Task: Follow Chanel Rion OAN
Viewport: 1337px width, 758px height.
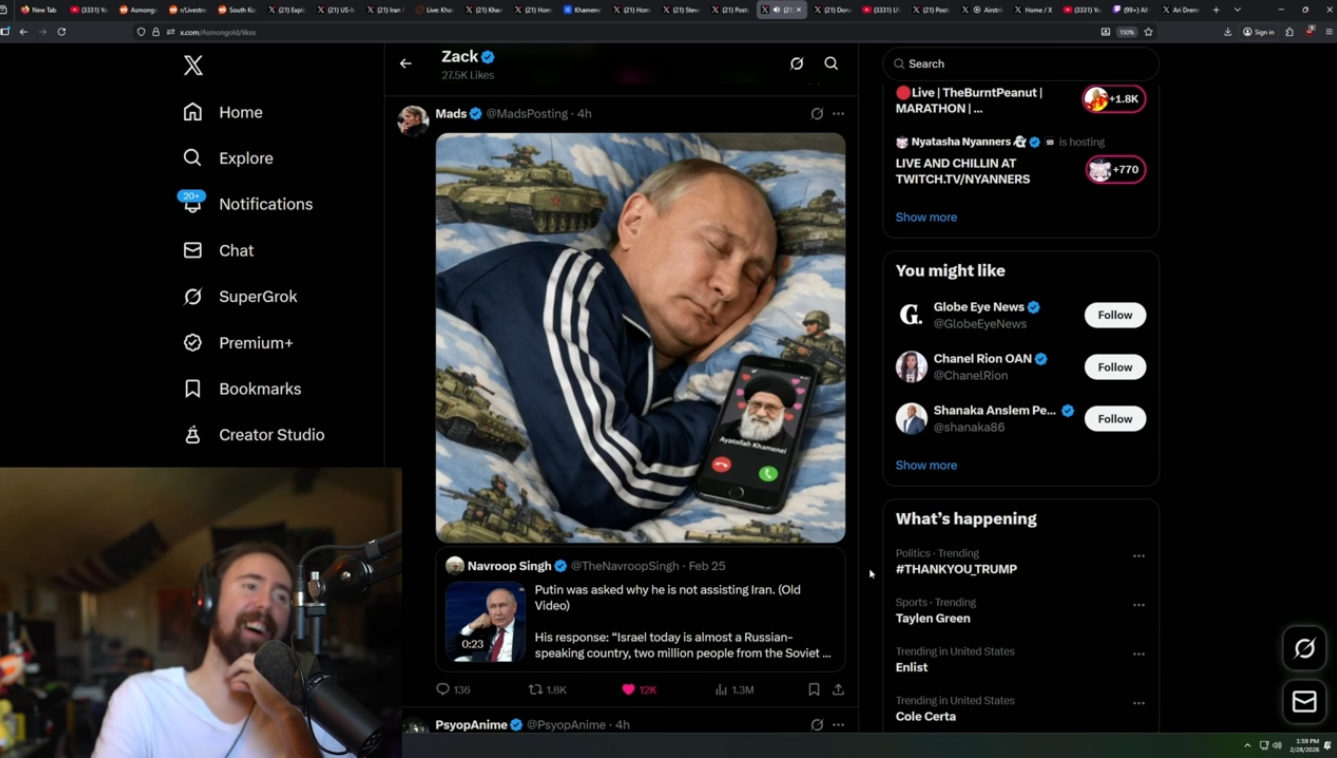Action: [x=1115, y=367]
